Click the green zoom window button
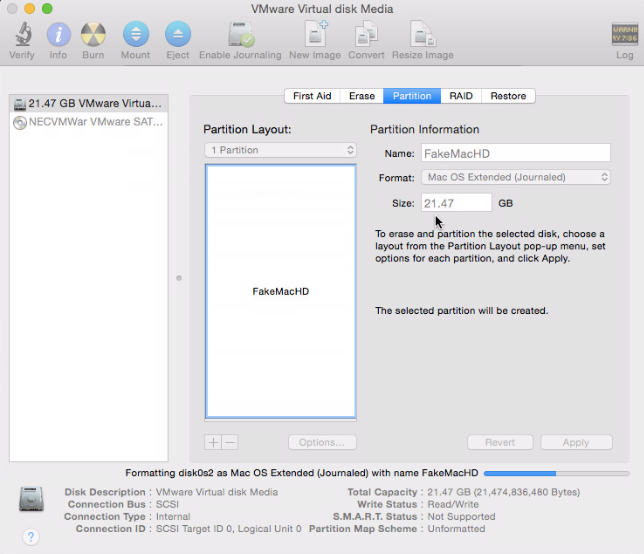644x554 pixels. [x=47, y=8]
